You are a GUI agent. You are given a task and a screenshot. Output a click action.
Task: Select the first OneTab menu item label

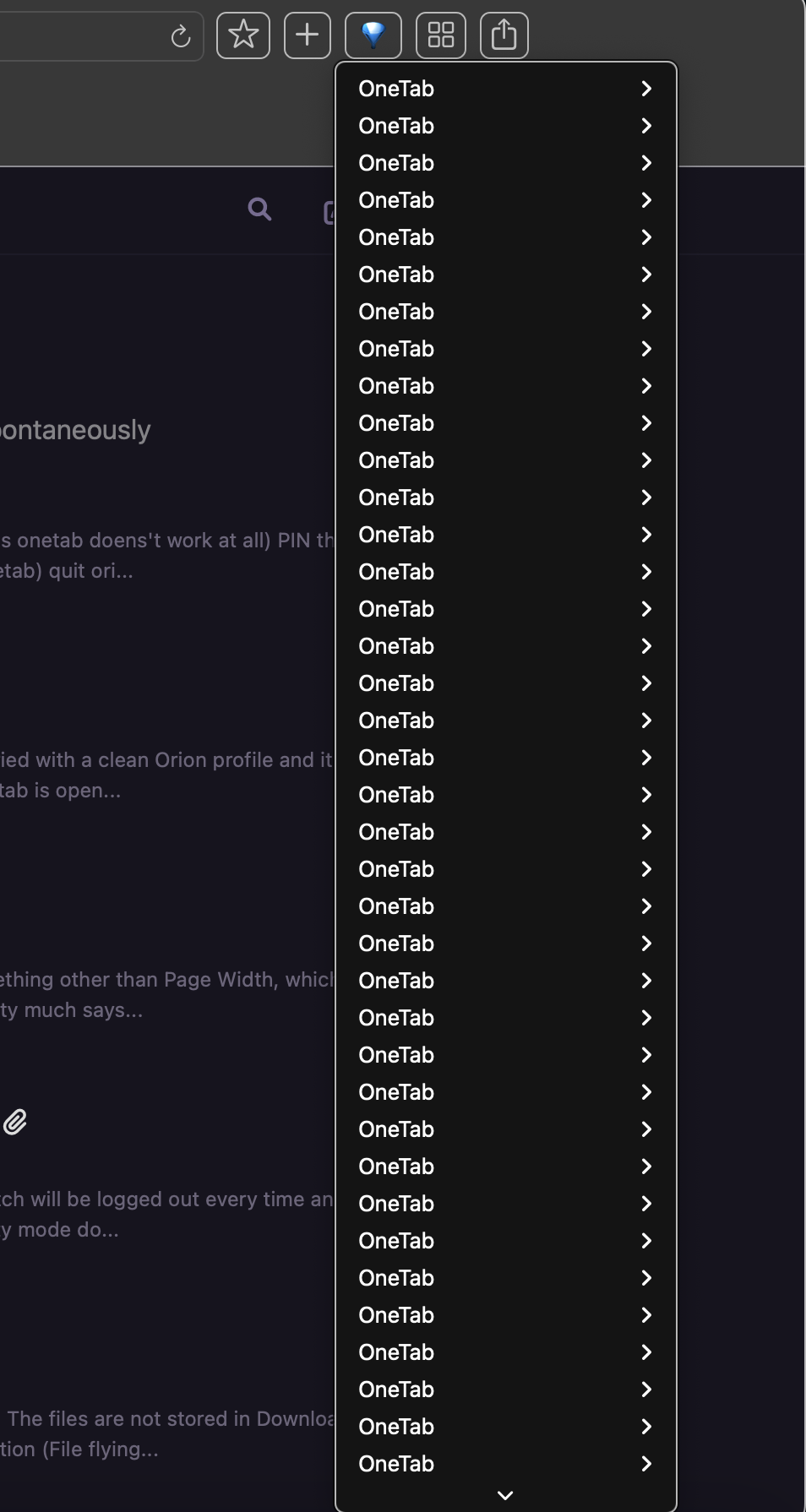pyautogui.click(x=396, y=89)
